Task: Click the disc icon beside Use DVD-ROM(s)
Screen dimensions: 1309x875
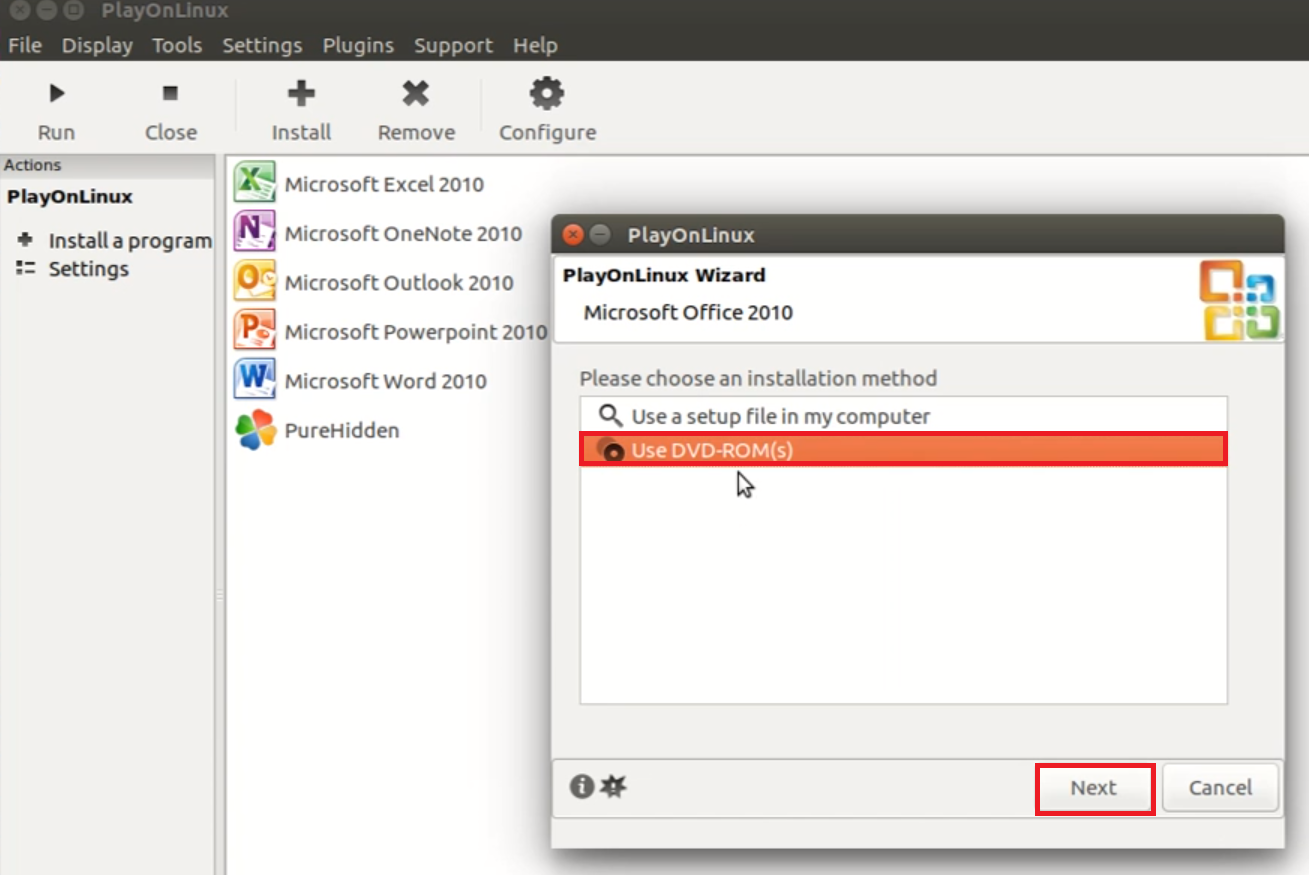Action: coord(610,450)
